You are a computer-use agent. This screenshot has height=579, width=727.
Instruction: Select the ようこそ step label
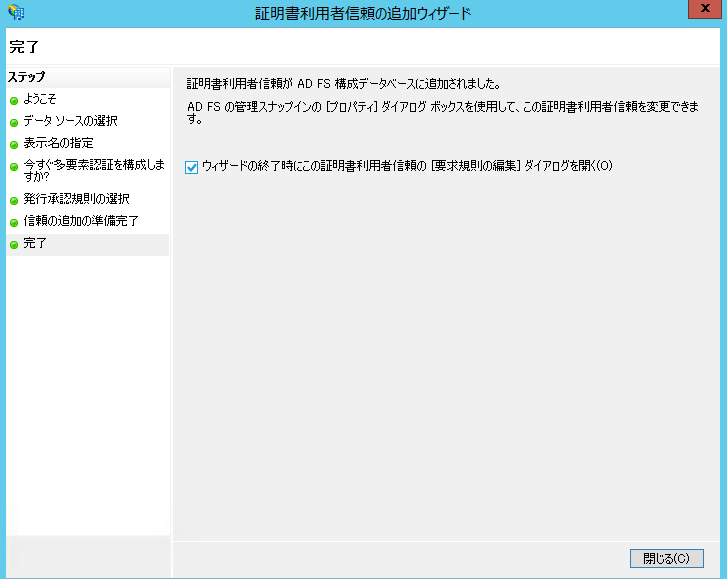click(x=40, y=99)
